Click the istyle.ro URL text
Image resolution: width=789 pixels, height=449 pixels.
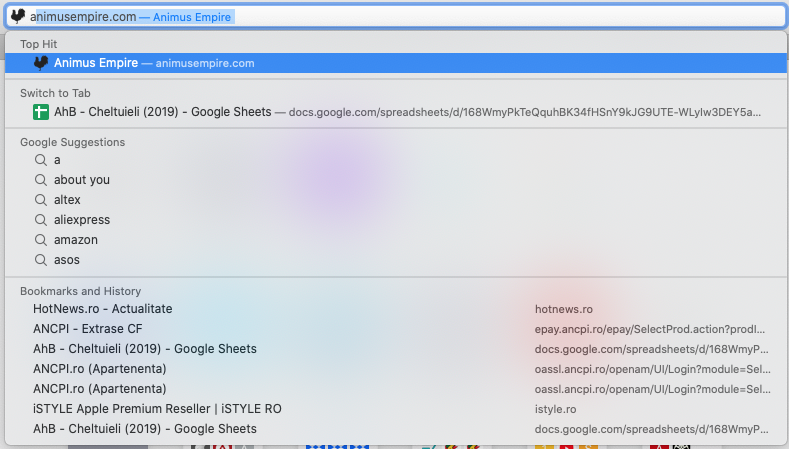(556, 409)
